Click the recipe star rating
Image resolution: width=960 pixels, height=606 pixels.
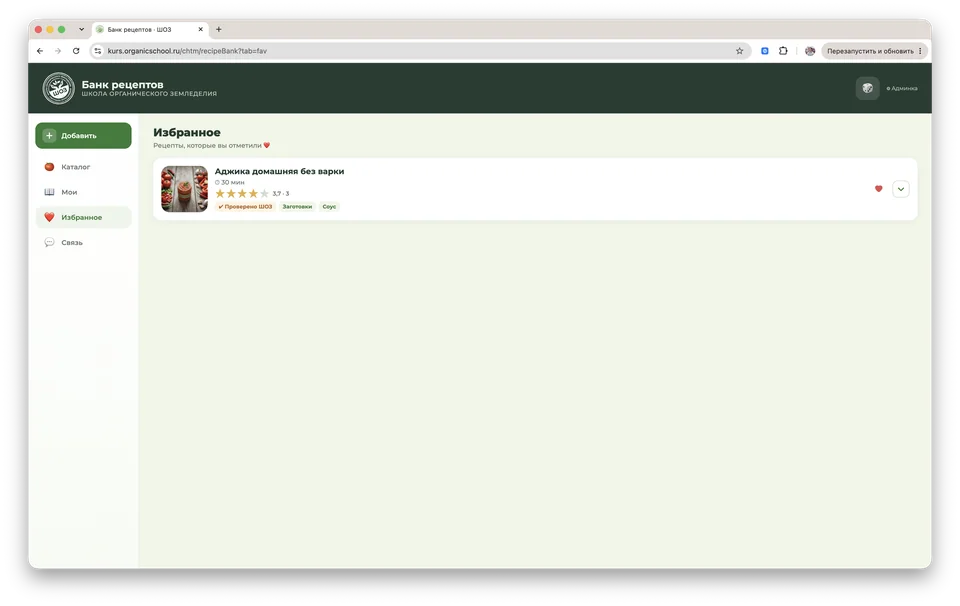242,193
